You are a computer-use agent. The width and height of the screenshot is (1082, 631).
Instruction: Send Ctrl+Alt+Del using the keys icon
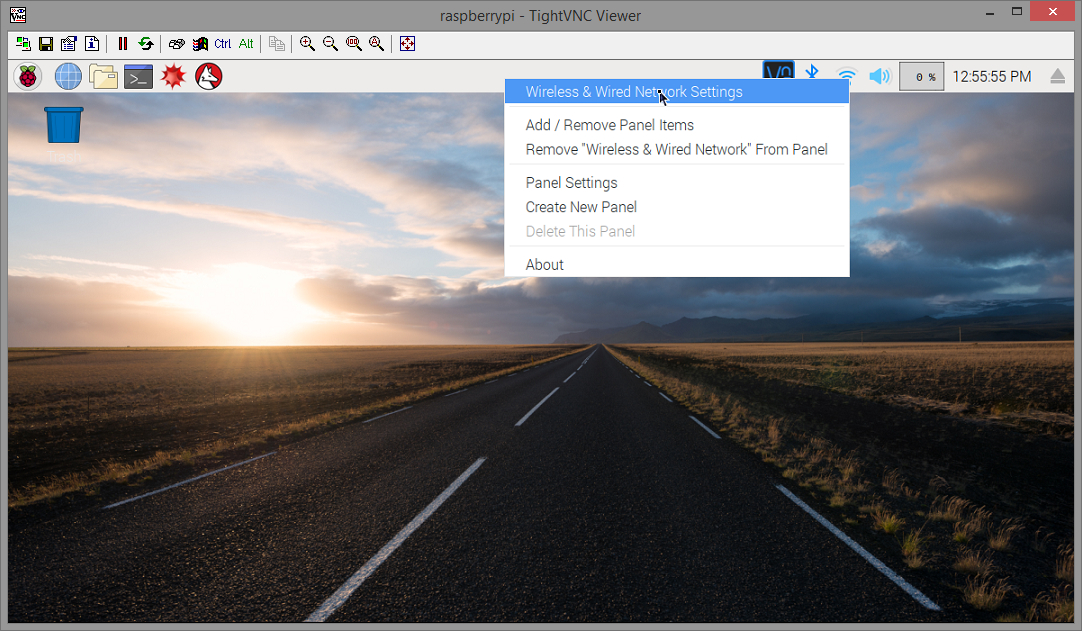177,43
